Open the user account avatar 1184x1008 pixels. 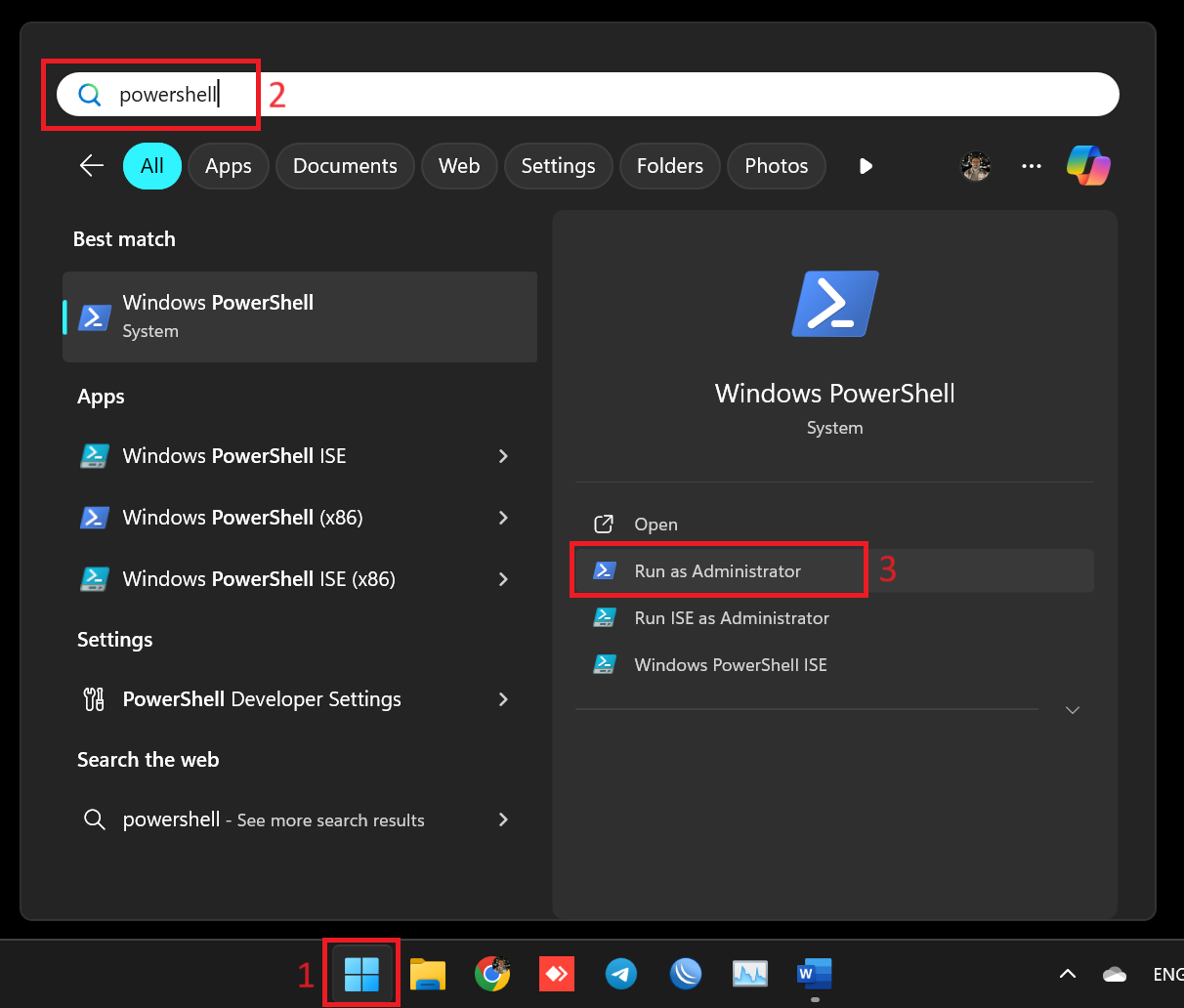pos(976,166)
